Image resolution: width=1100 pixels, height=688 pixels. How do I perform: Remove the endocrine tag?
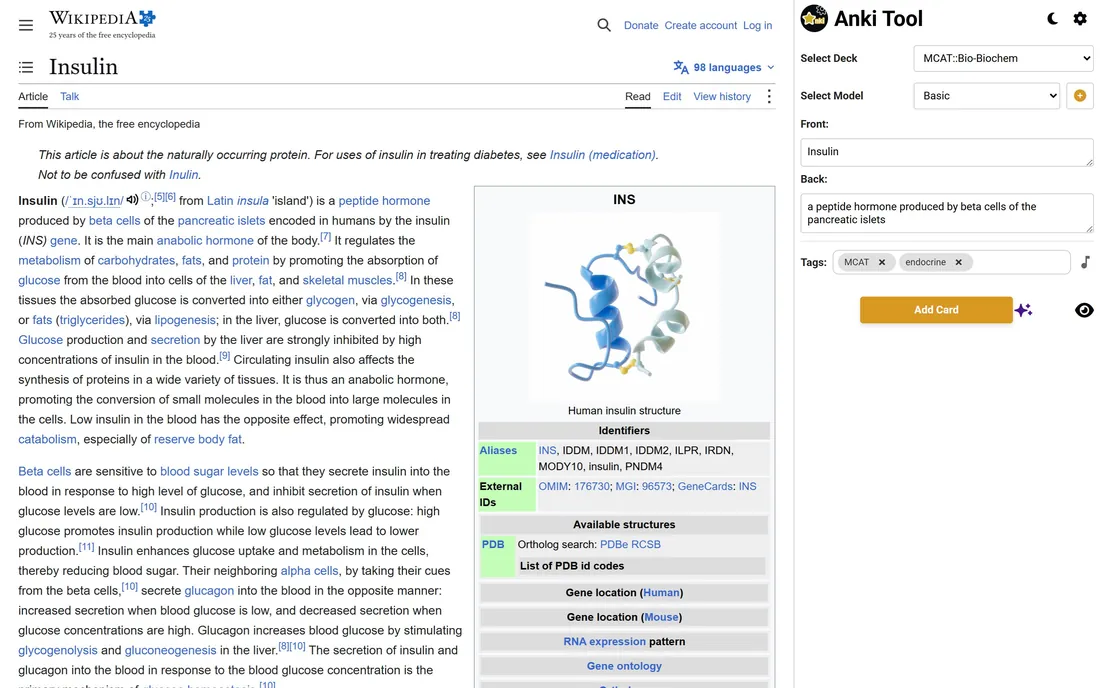point(958,262)
